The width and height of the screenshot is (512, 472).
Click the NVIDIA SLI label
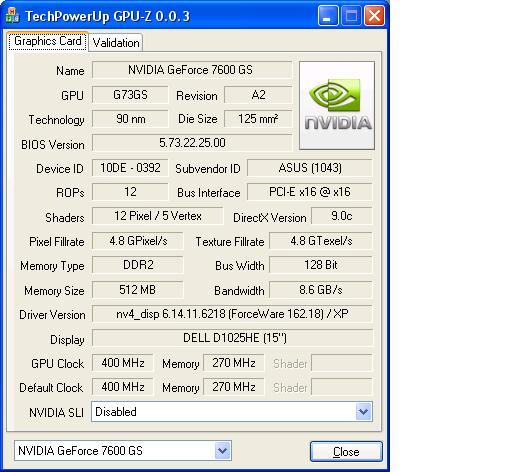pyautogui.click(x=56, y=413)
